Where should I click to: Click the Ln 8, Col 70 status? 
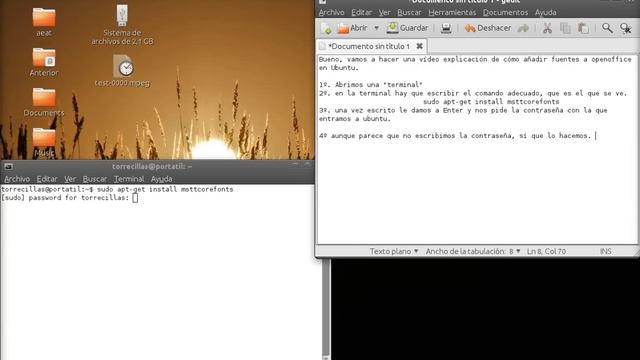point(546,251)
